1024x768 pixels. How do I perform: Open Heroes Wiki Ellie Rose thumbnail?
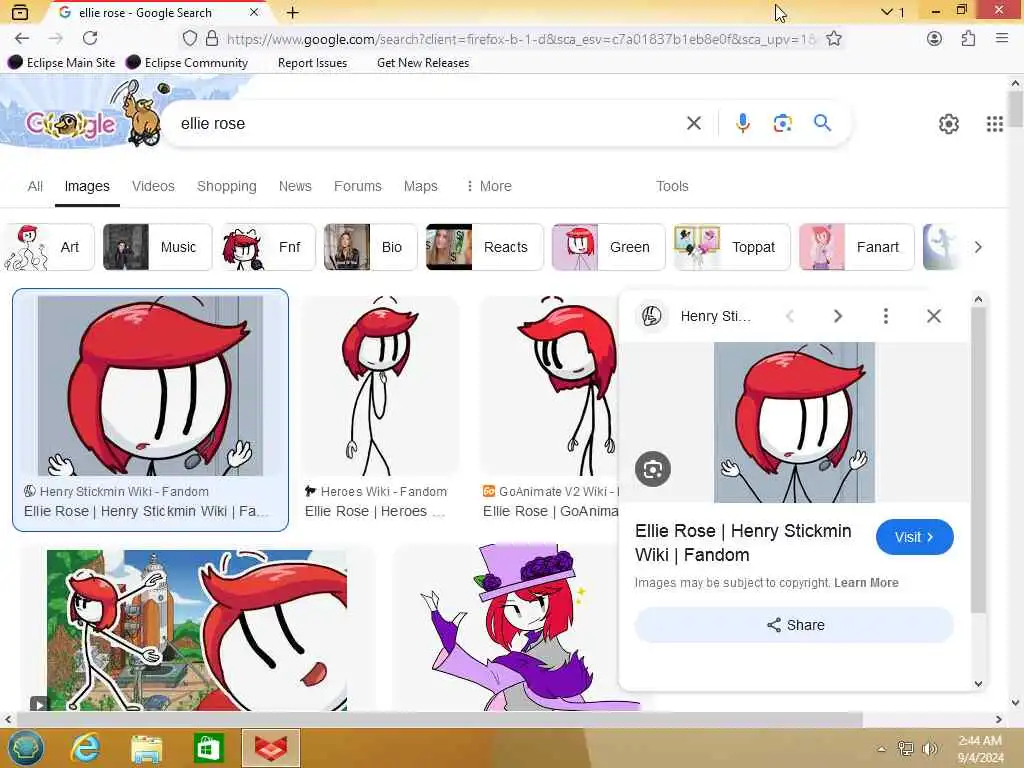tap(381, 385)
